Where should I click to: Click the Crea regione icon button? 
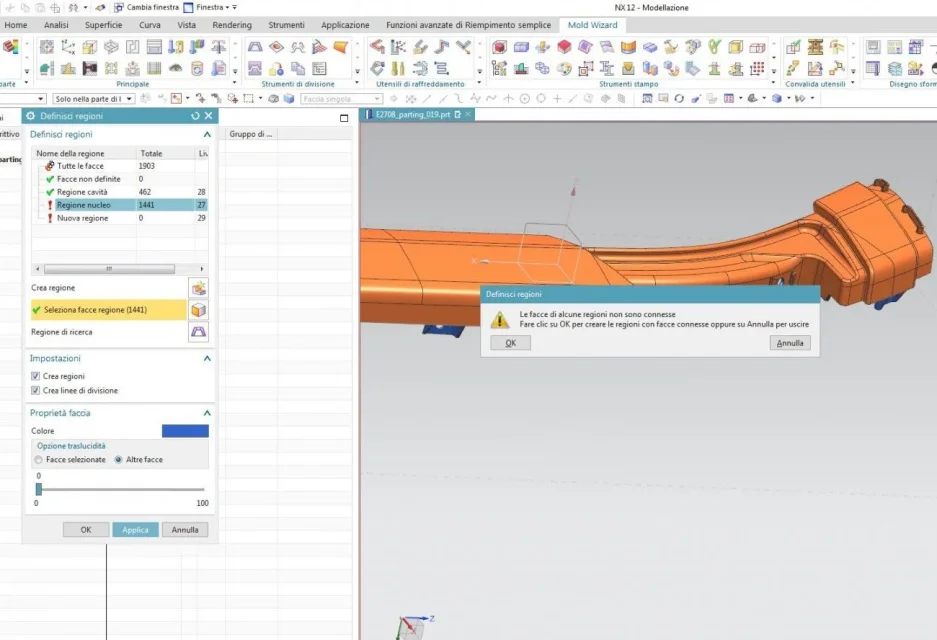(x=198, y=288)
